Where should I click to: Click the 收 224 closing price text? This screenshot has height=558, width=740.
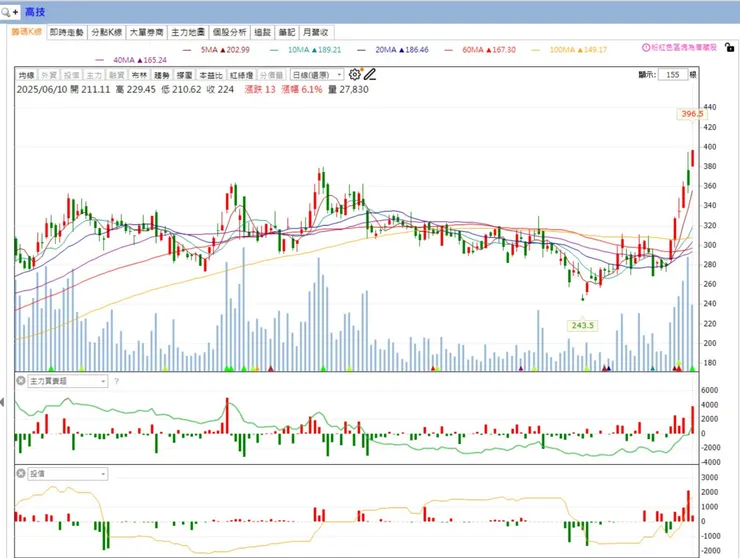pos(220,90)
